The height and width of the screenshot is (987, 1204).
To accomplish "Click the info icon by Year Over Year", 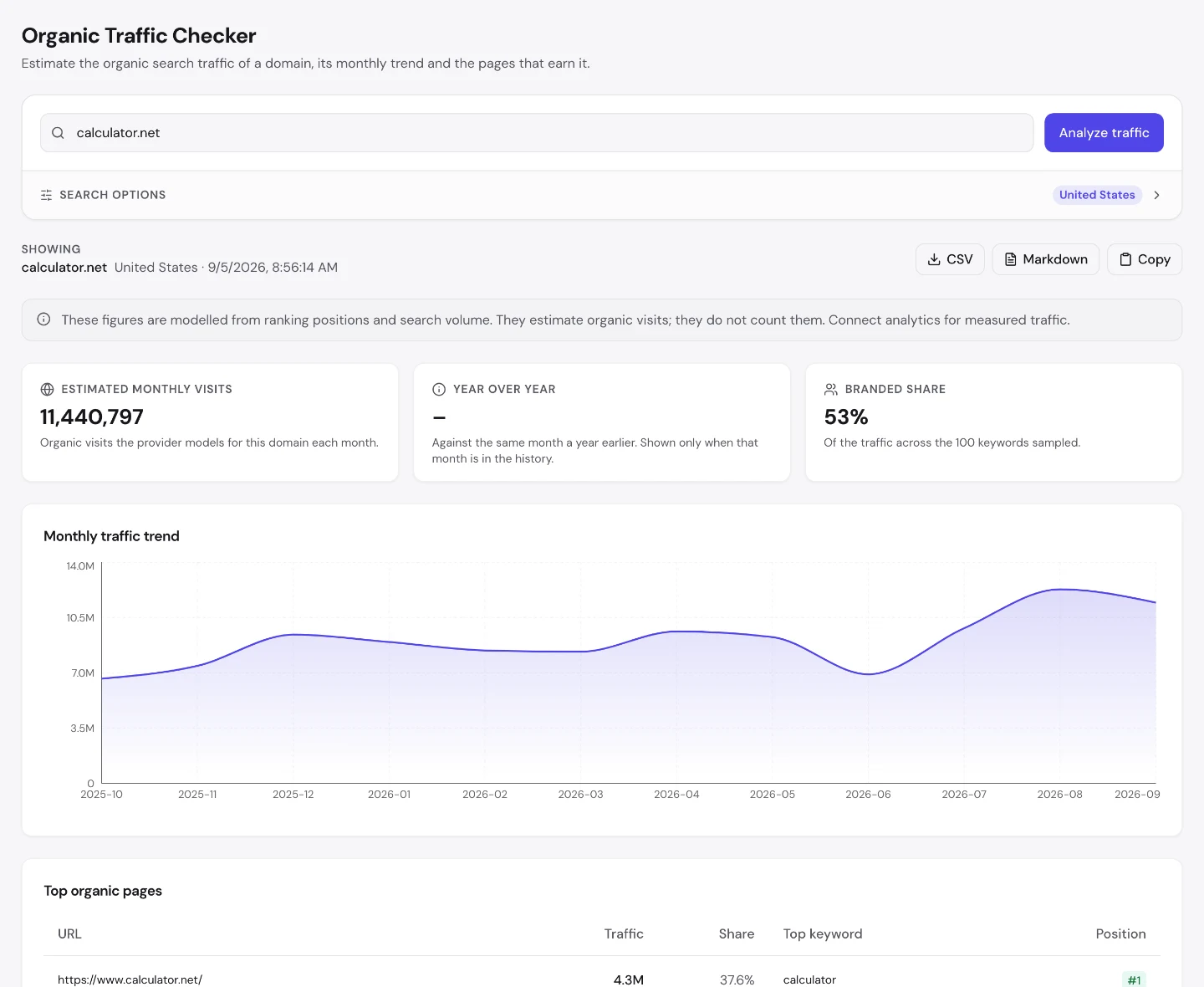I will 439,389.
